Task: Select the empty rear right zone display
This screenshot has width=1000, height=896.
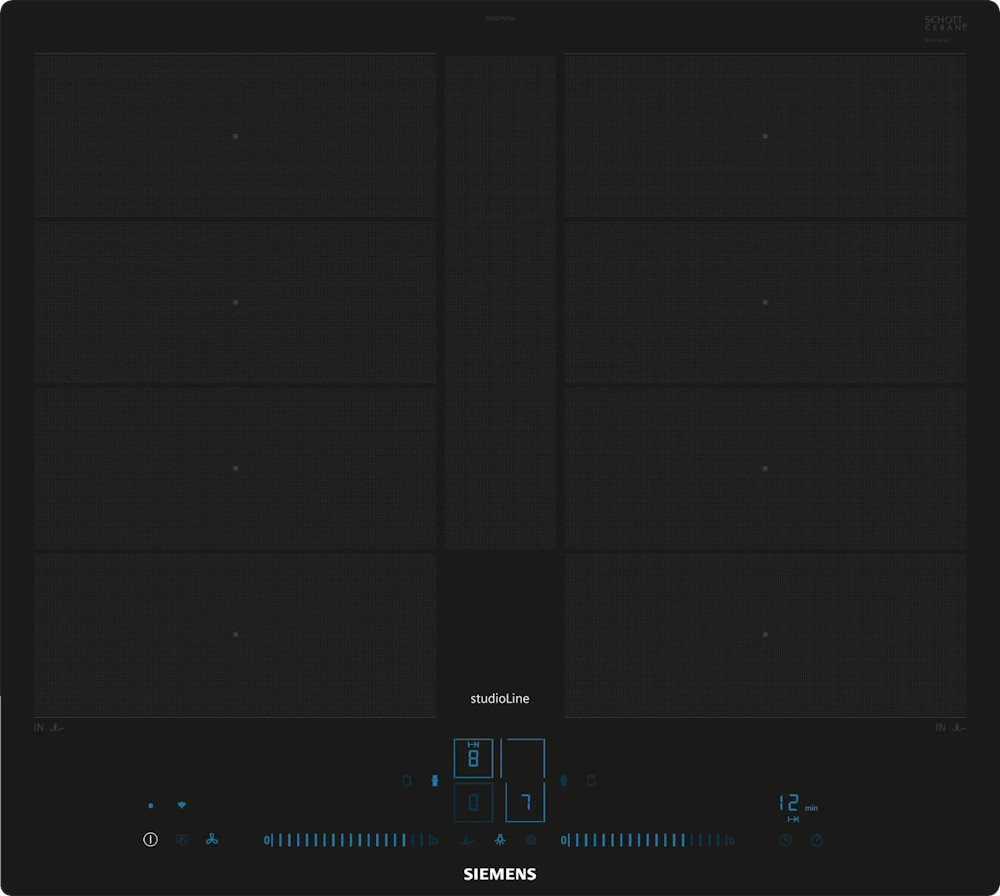Action: click(524, 758)
